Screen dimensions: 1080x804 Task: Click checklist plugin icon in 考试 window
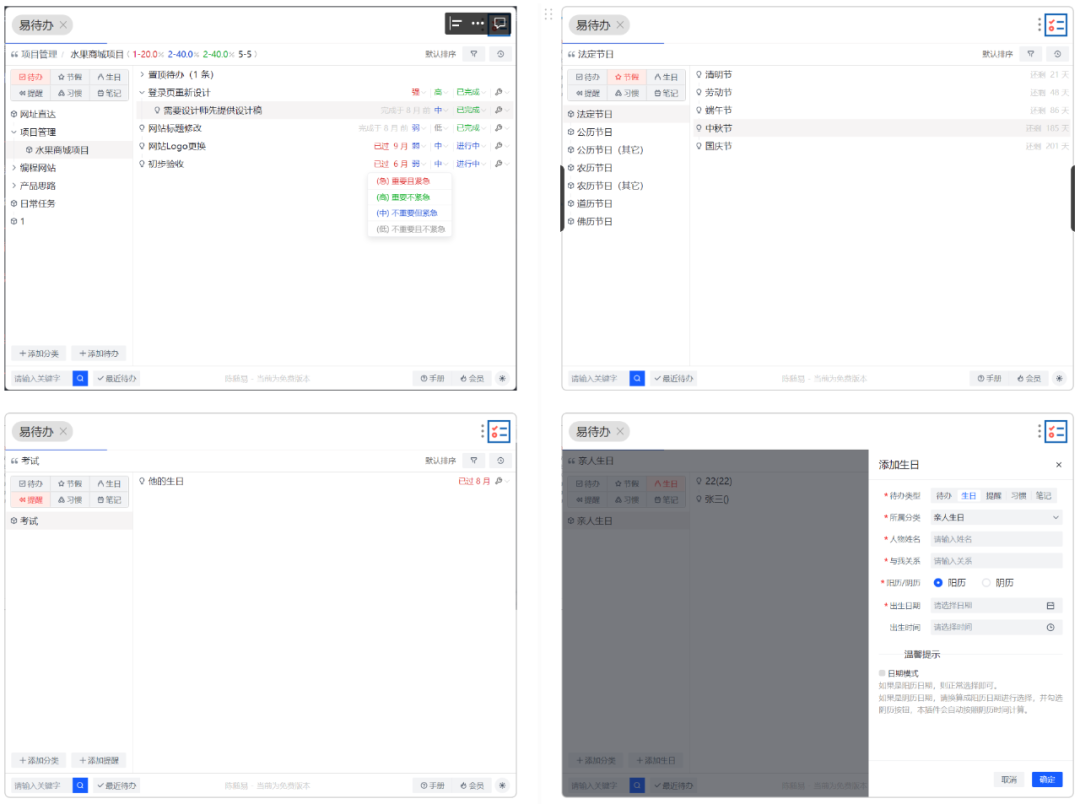[x=499, y=432]
